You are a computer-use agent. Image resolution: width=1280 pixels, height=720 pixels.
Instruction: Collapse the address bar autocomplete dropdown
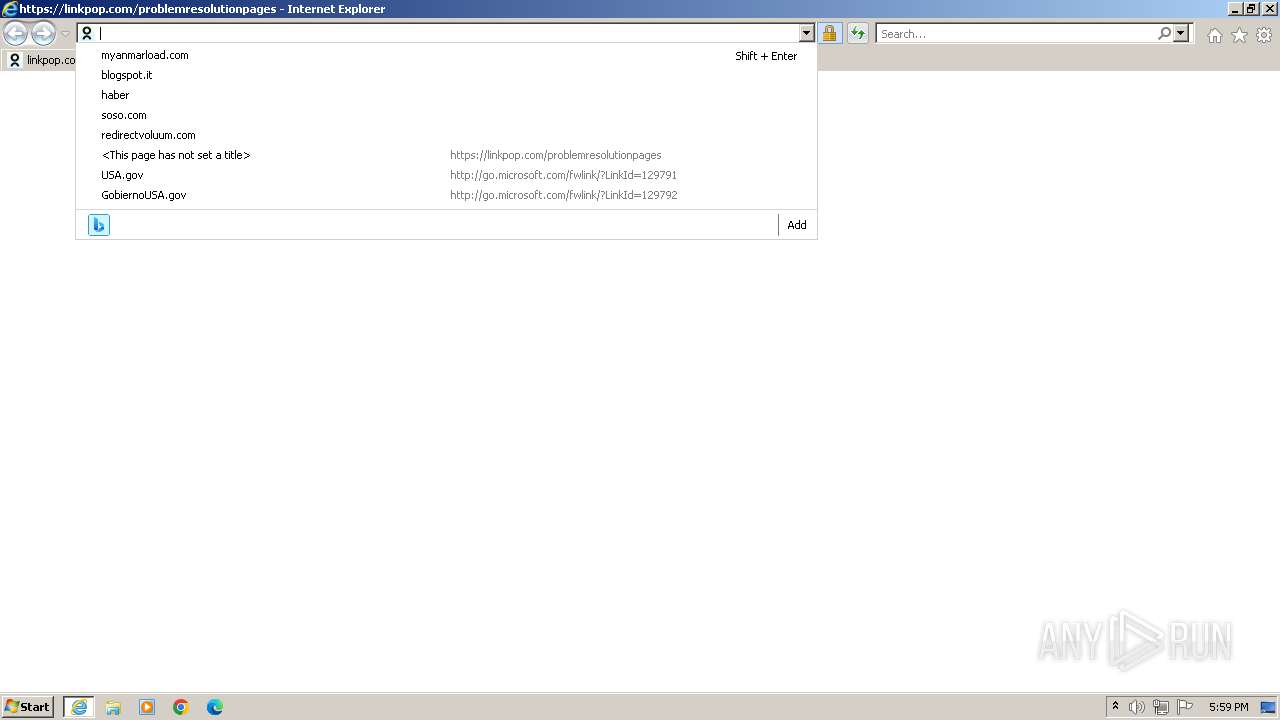click(x=807, y=33)
